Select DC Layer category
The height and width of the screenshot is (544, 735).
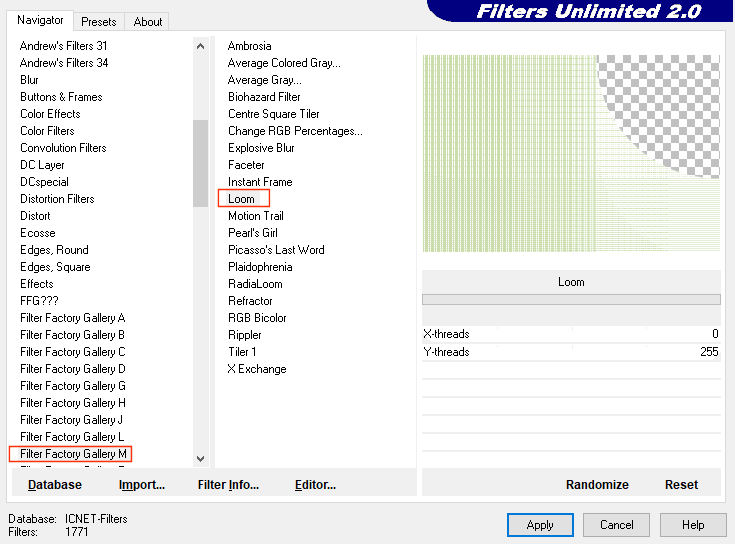pos(42,165)
